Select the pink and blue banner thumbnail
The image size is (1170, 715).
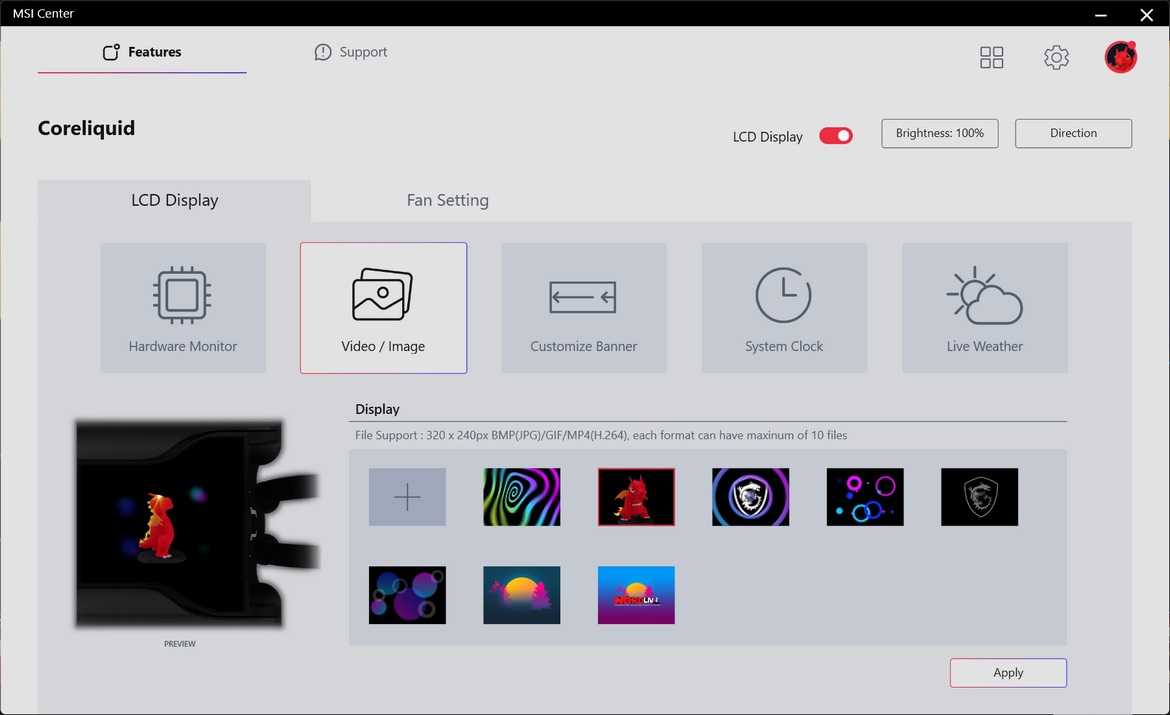coord(636,595)
